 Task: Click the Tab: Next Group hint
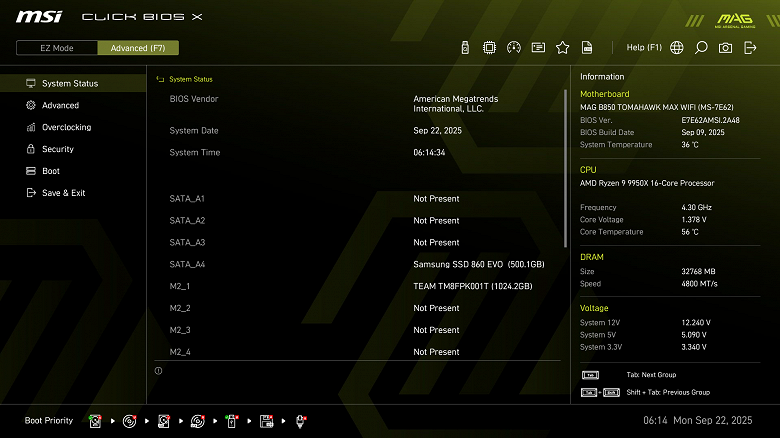[651, 375]
